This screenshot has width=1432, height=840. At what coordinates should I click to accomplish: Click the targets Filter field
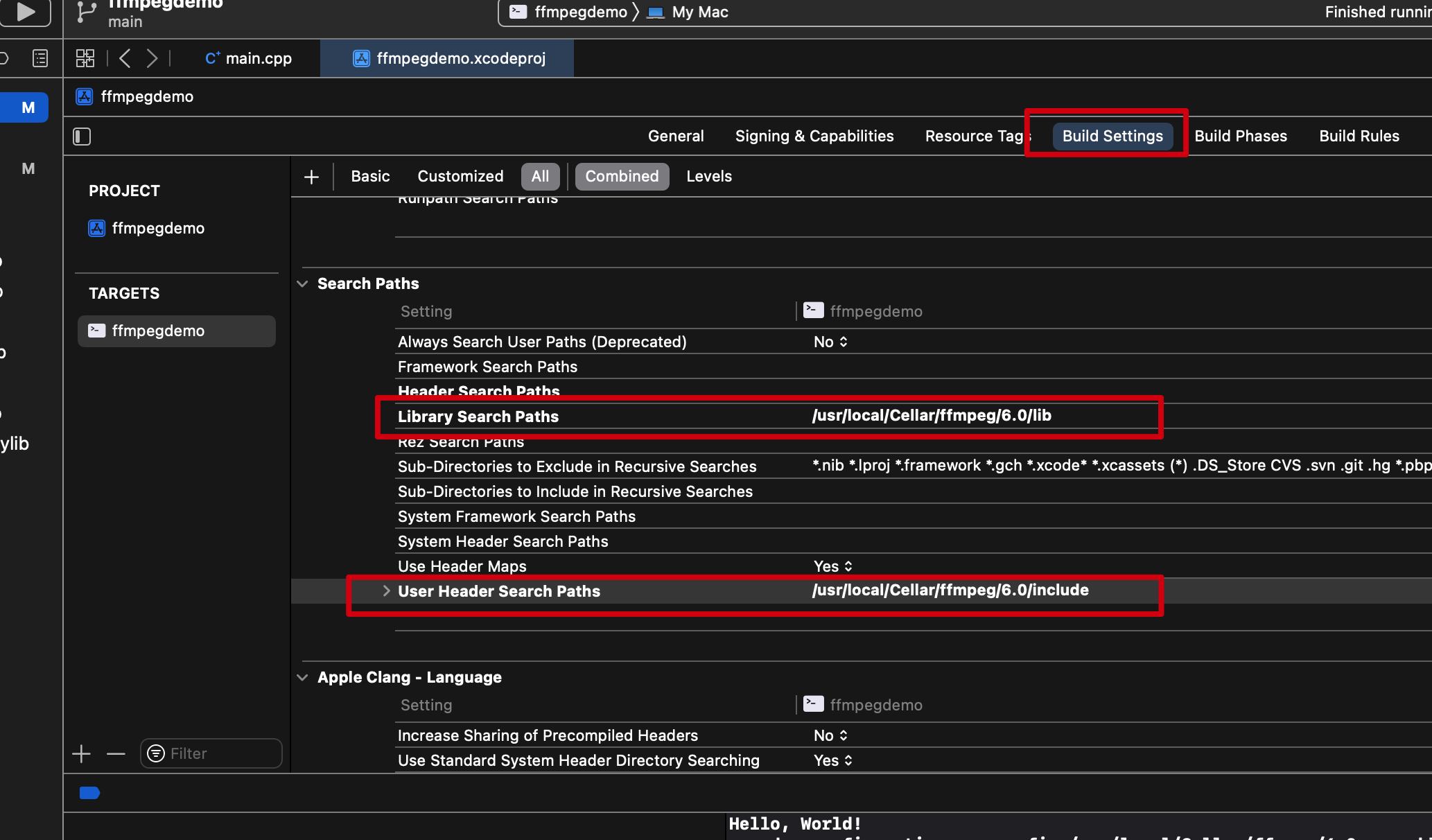(211, 753)
